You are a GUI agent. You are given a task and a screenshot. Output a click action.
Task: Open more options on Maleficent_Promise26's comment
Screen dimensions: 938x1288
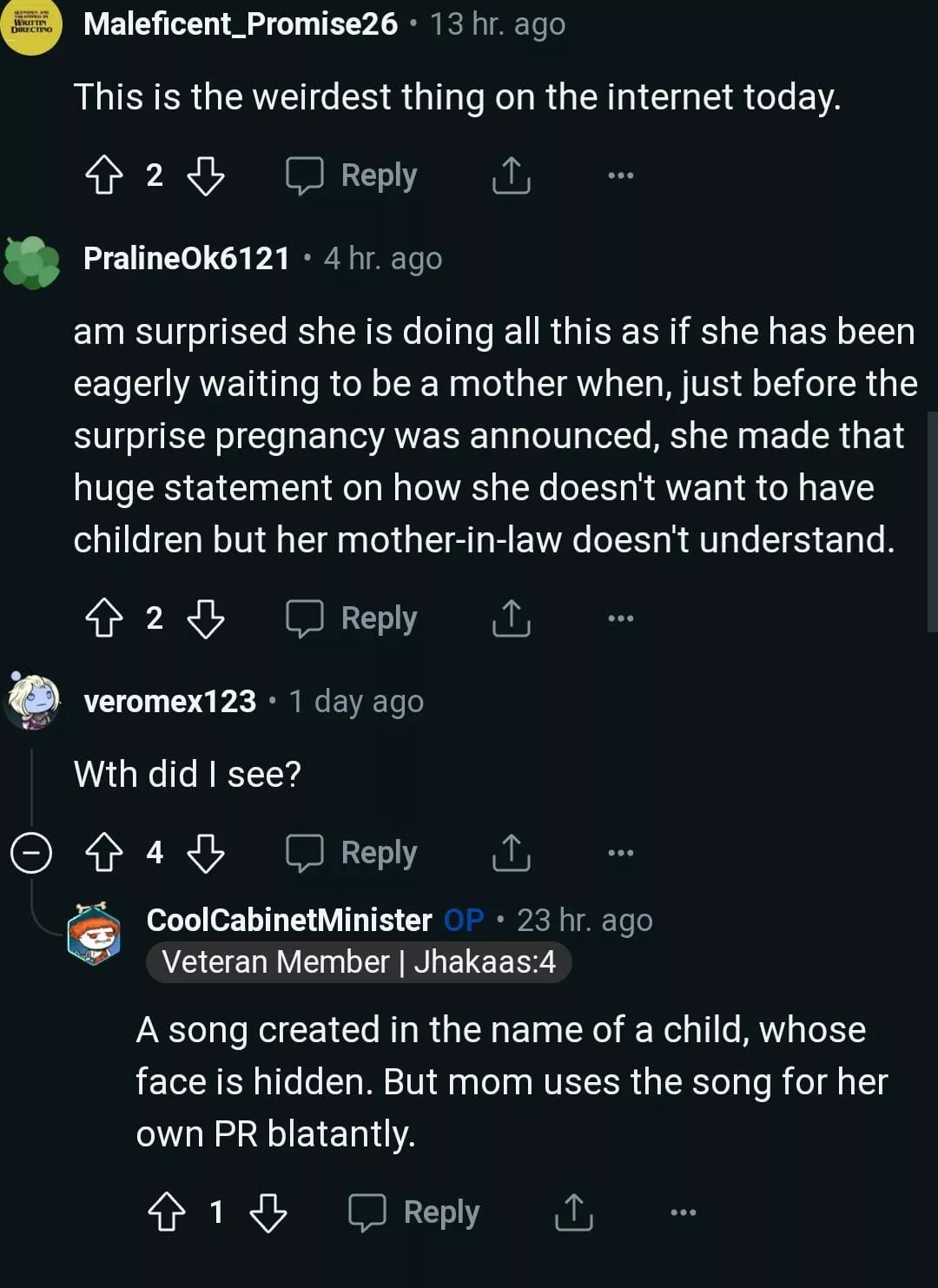pos(620,175)
